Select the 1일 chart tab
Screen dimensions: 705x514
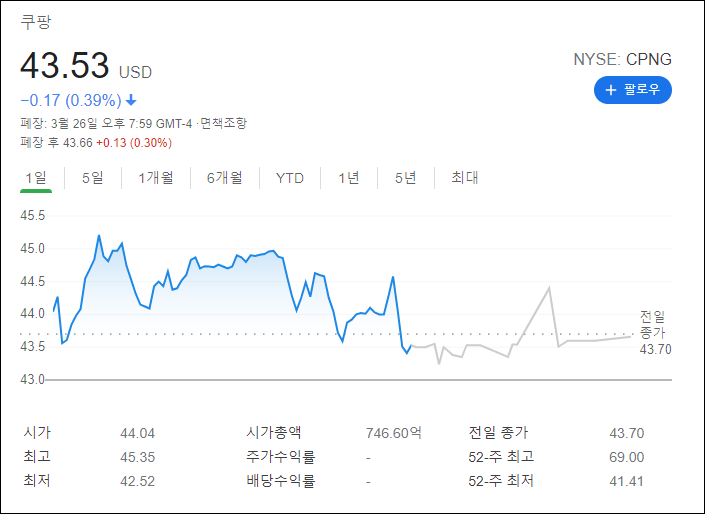(x=36, y=178)
